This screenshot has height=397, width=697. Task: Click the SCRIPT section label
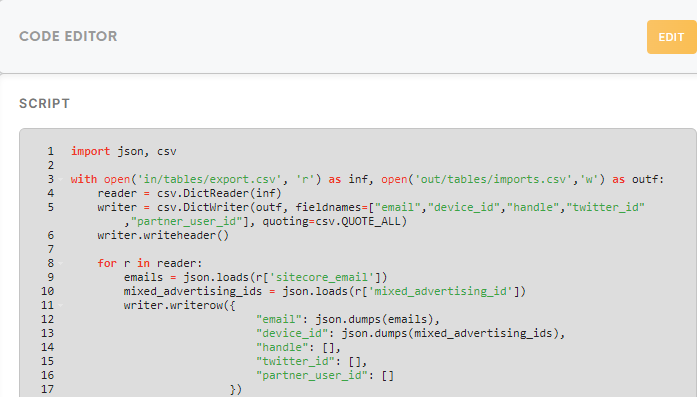tap(44, 104)
